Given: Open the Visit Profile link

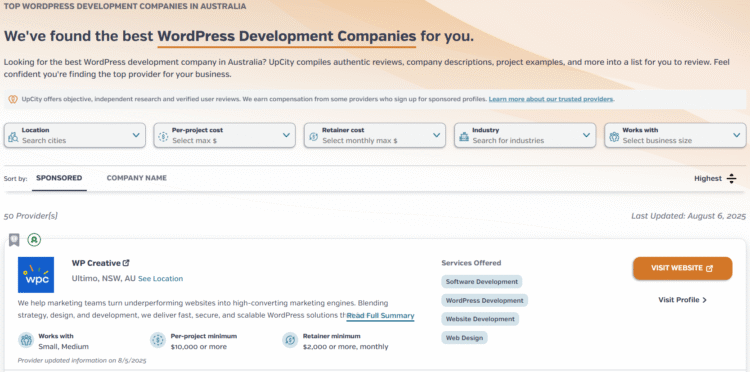Looking at the screenshot, I should point(683,300).
